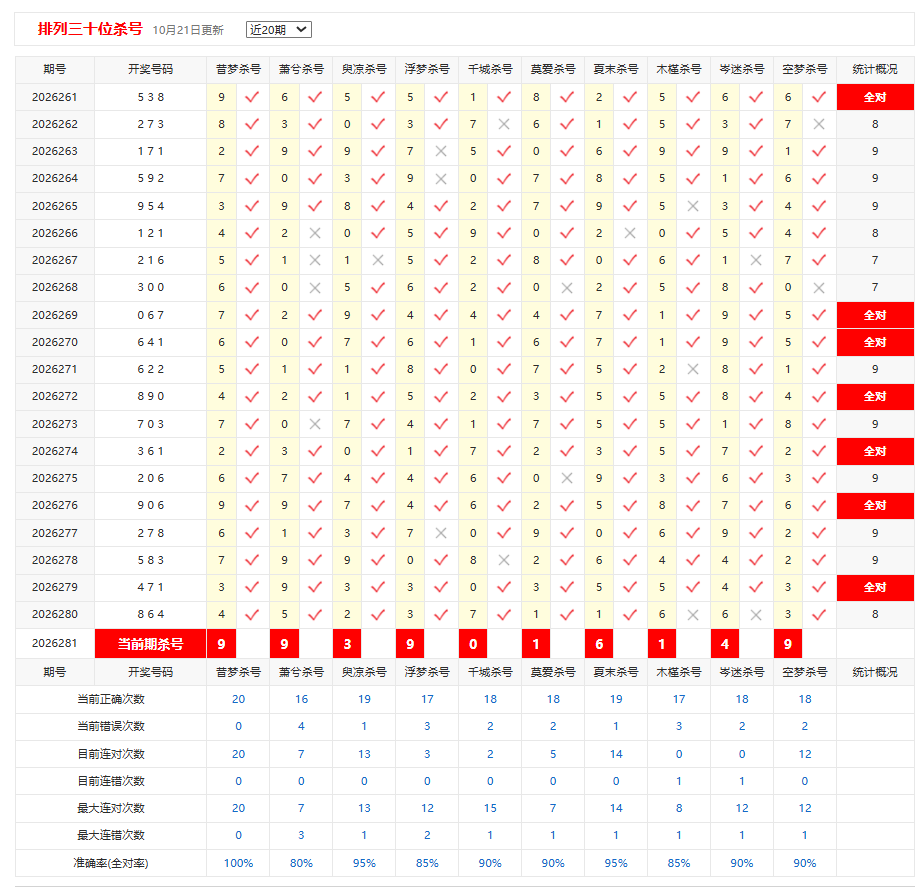The width and height of the screenshot is (915, 888).
Task: Click the red 昔梦杀号 number in row 2026281
Action: 221,644
